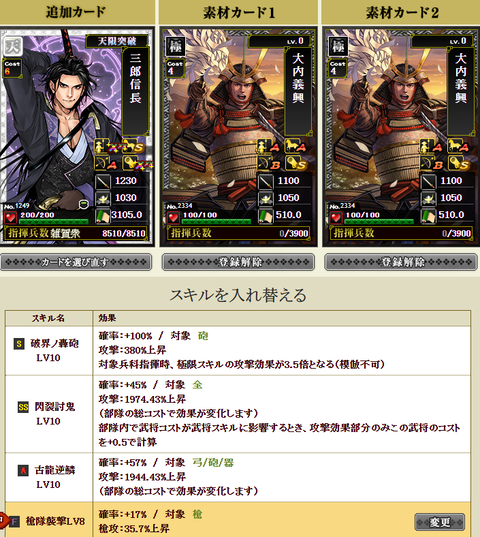Click the heart HP icon on 三郎信長 card
Screen dimensions: 480x537
11,217
